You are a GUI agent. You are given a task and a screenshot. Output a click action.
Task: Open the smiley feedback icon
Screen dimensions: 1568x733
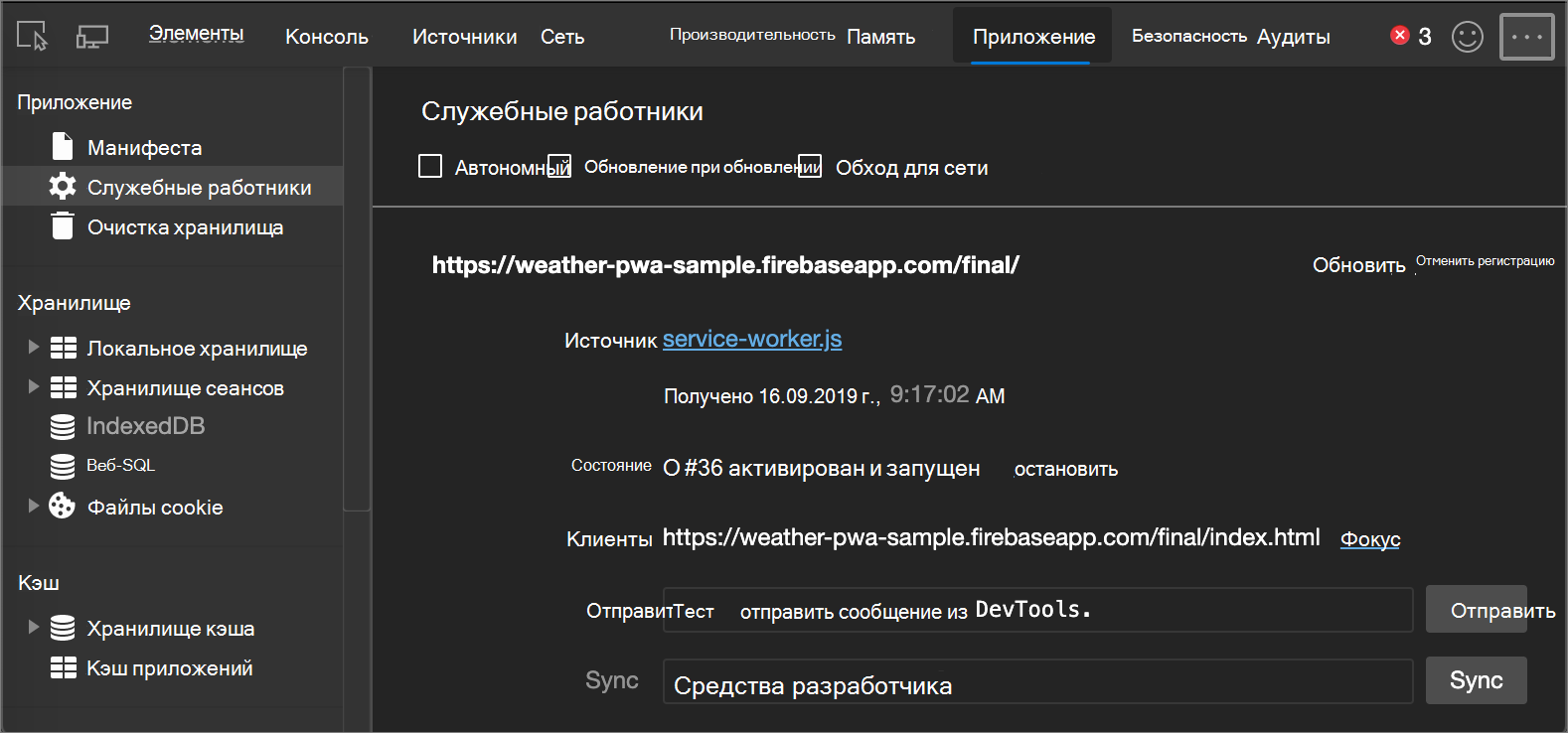click(1467, 37)
